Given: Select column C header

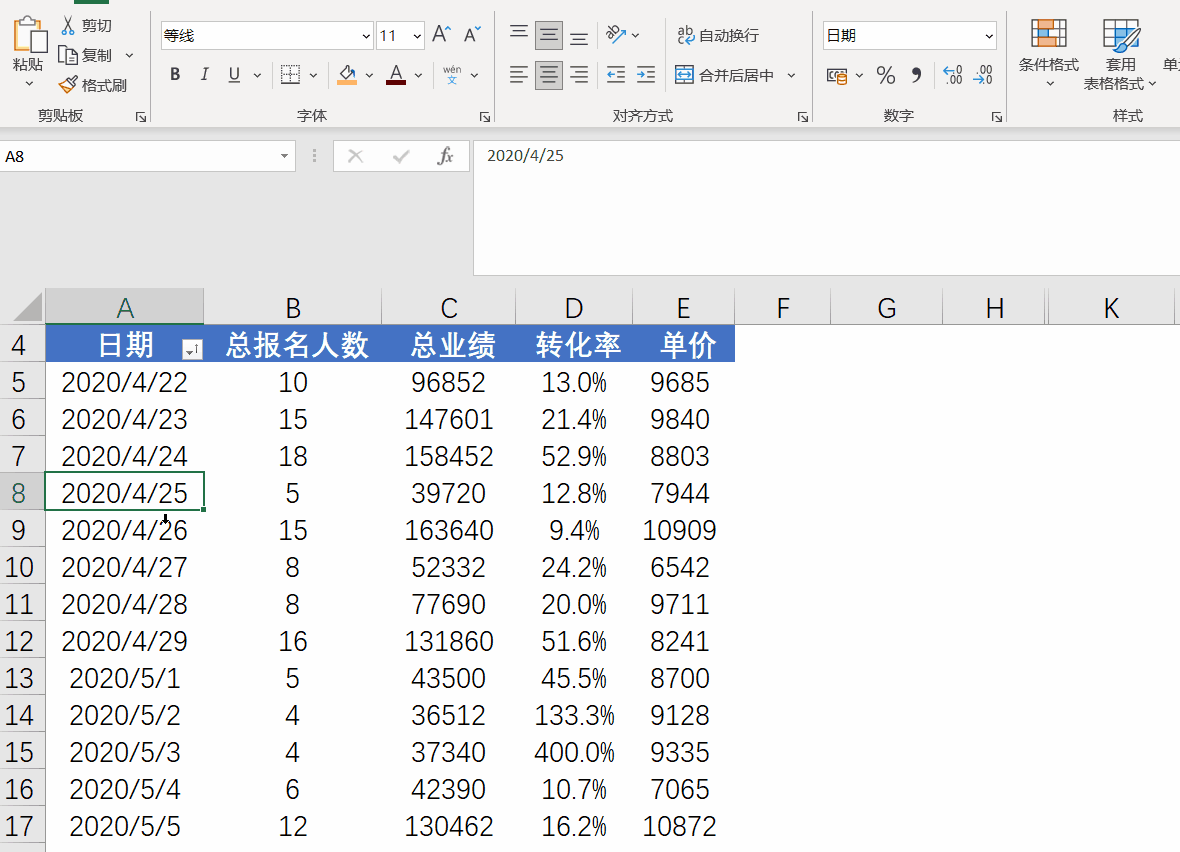Looking at the screenshot, I should pos(449,307).
